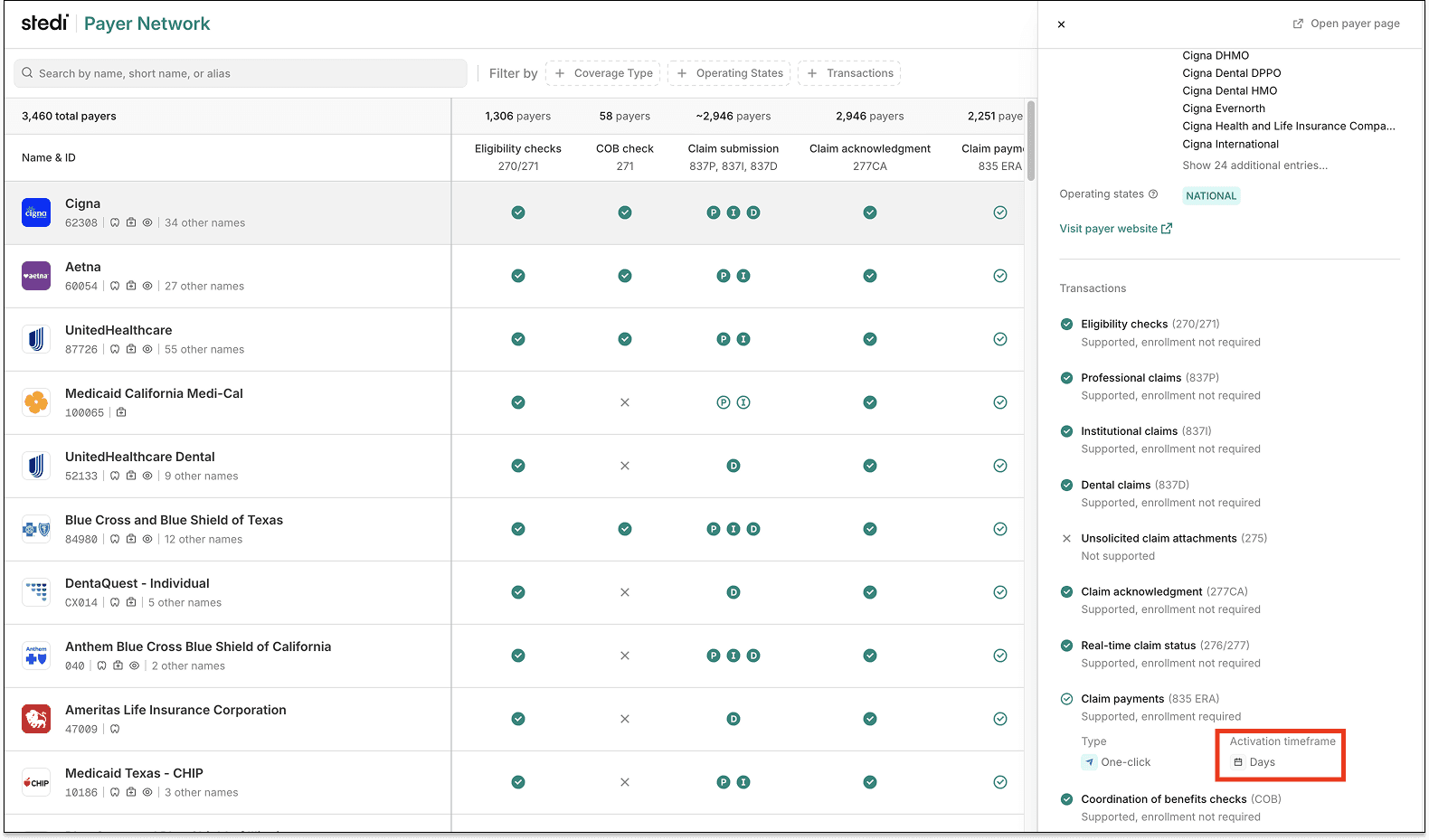Select Dental claims (837D) entry
The height and width of the screenshot is (840, 1429).
point(1135,485)
